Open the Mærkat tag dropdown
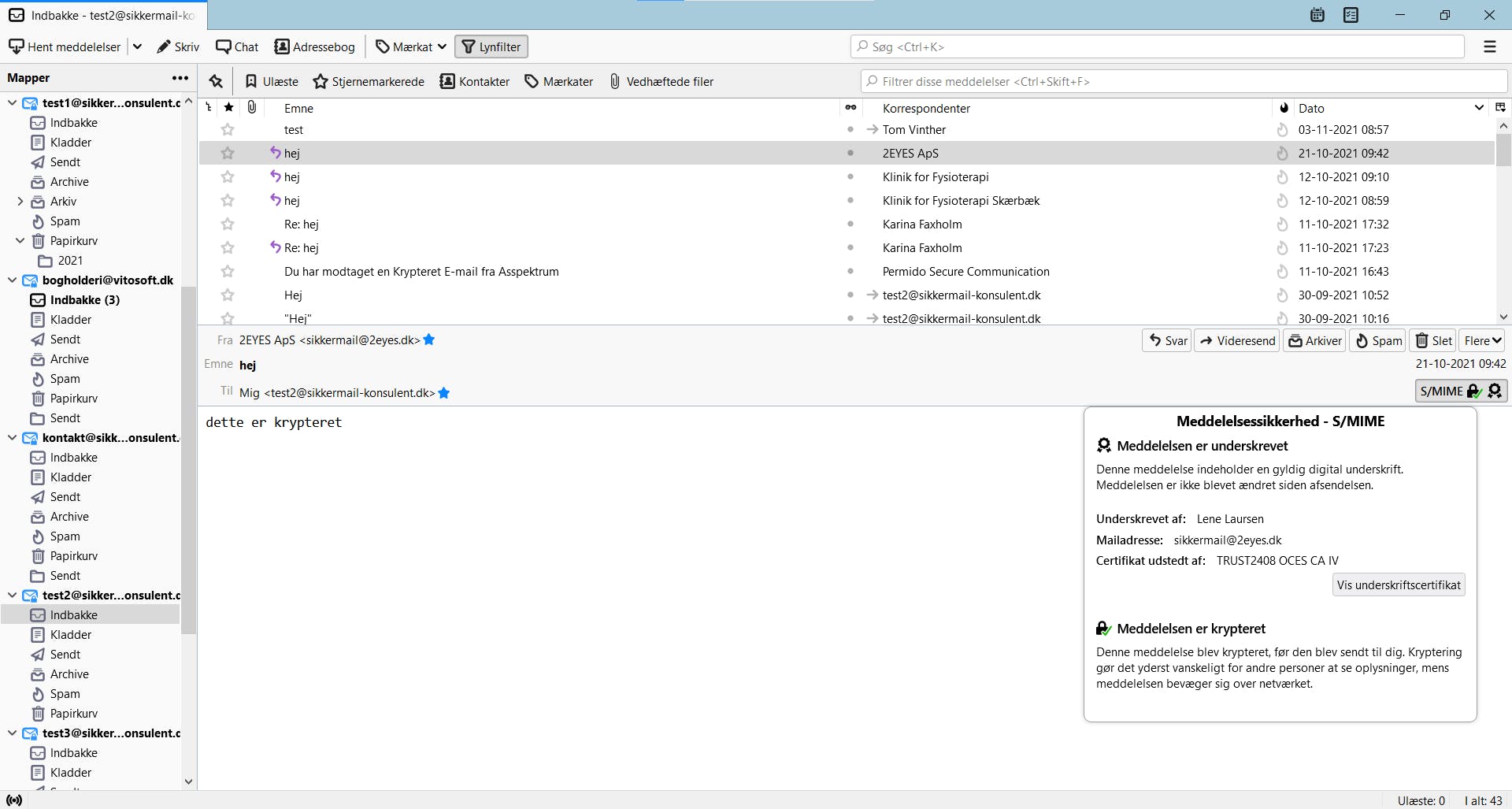1512x809 pixels. (x=411, y=46)
